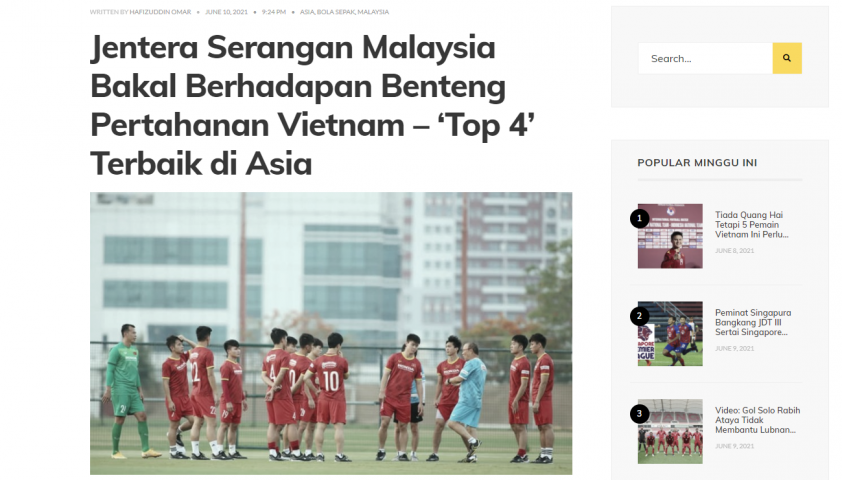Open thumbnail of Rabih Ataya video article

(x=670, y=431)
